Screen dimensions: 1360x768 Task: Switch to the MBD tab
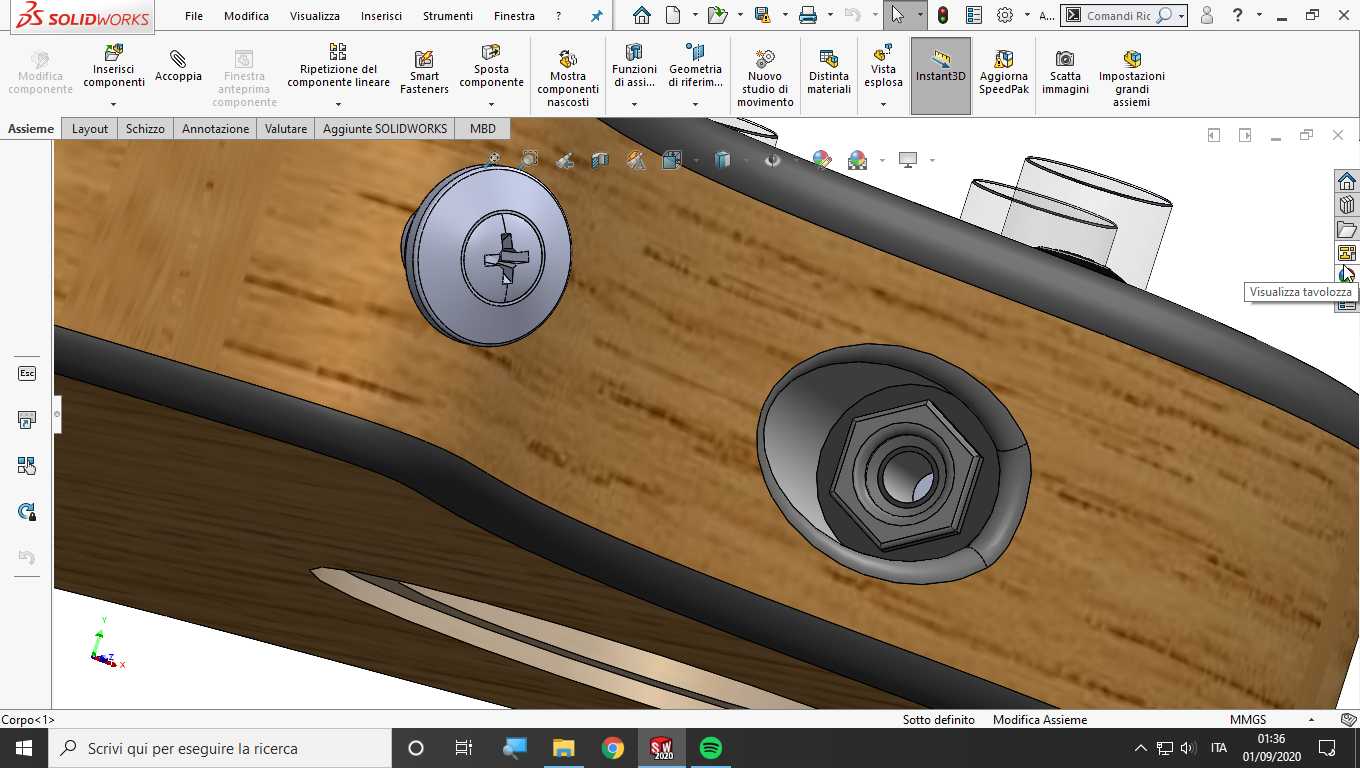point(483,128)
